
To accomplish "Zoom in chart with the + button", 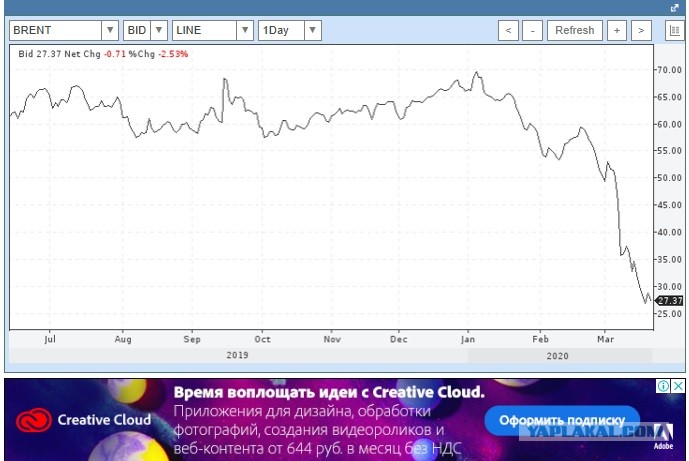I will pos(617,30).
